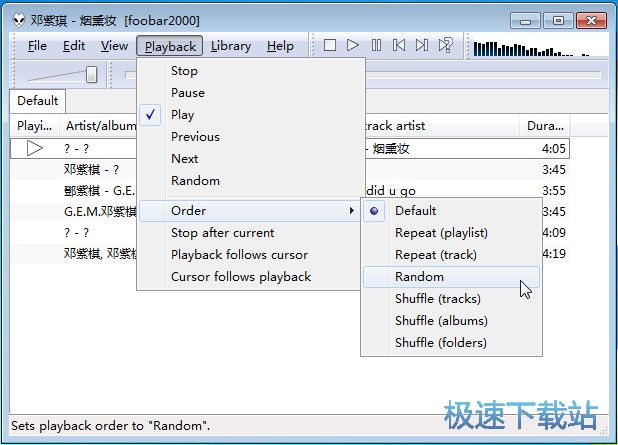
Task: Toggle the checked Play menu item
Action: click(x=250, y=115)
